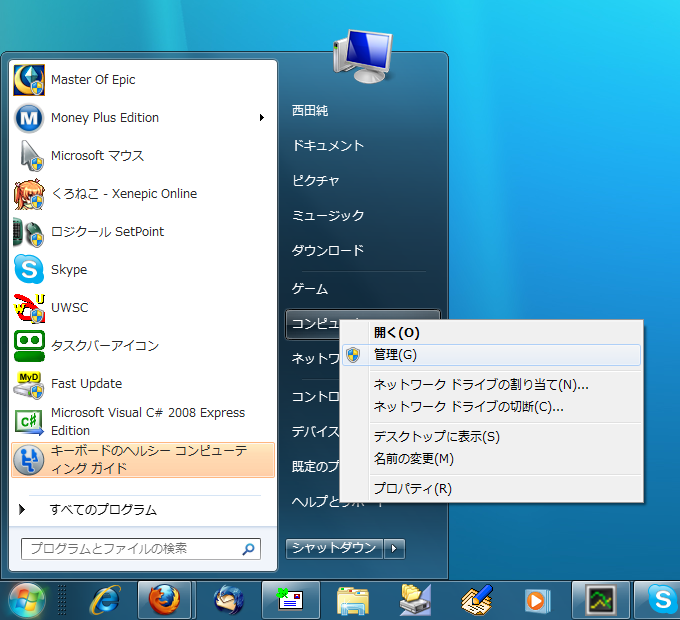Click the drive with folders taskbar icon
The width and height of the screenshot is (680, 620).
coord(415,600)
